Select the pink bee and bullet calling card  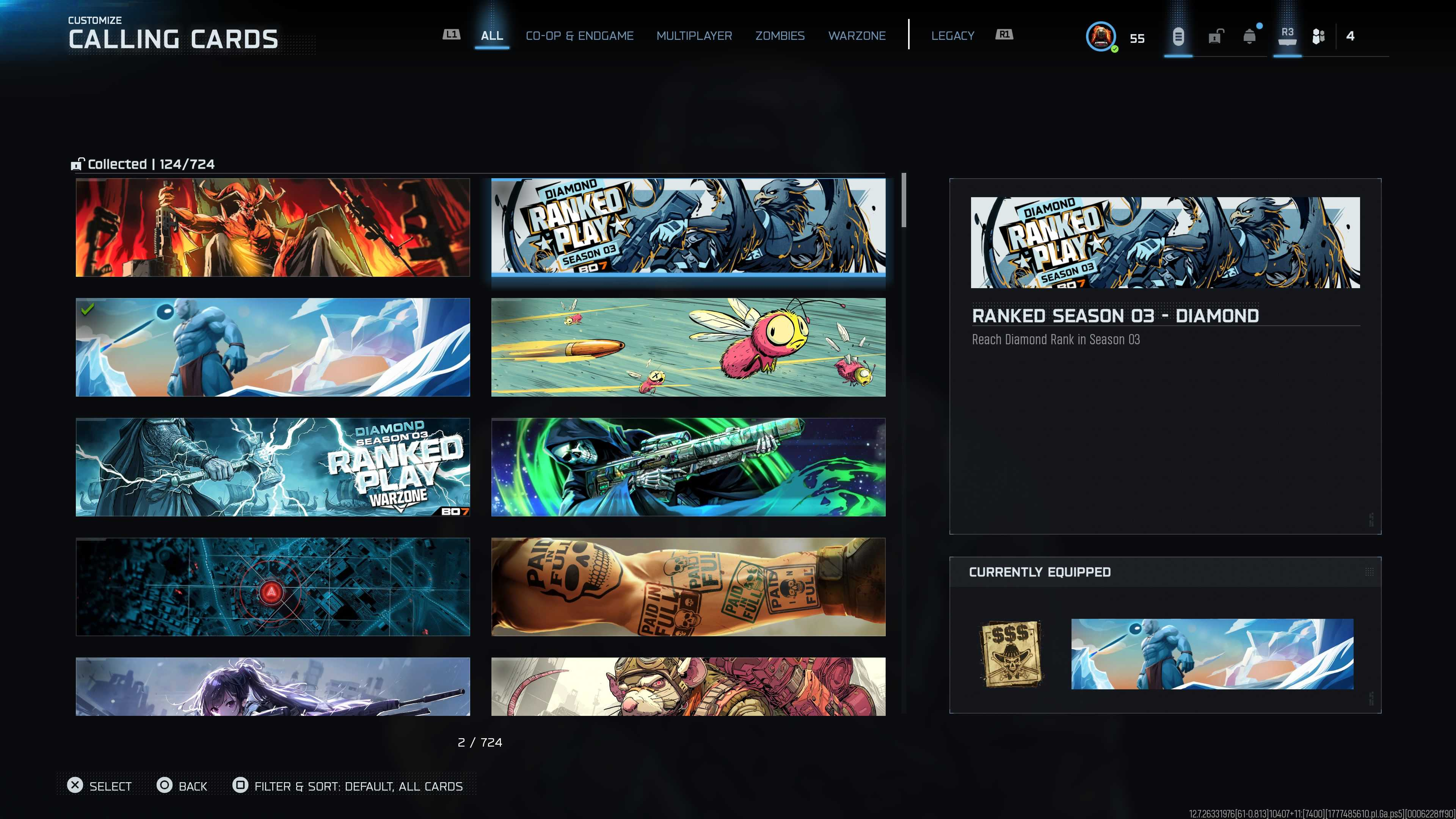[689, 347]
